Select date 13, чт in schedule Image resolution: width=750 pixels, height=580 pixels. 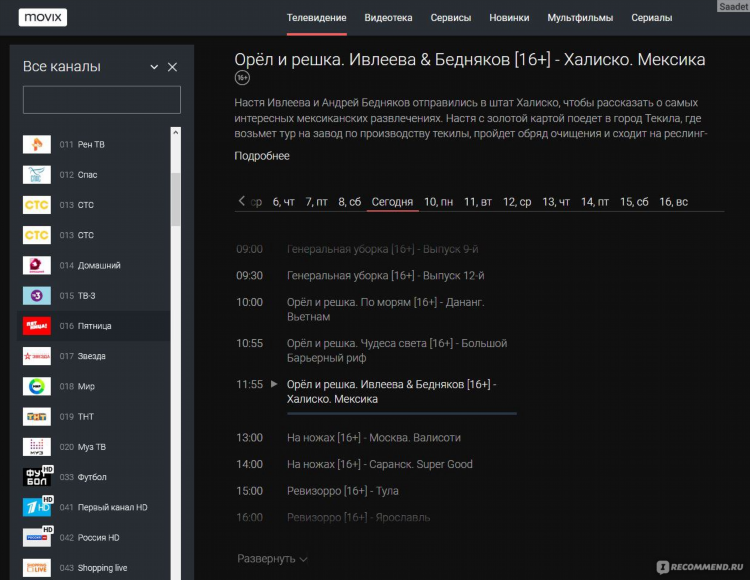coord(556,202)
